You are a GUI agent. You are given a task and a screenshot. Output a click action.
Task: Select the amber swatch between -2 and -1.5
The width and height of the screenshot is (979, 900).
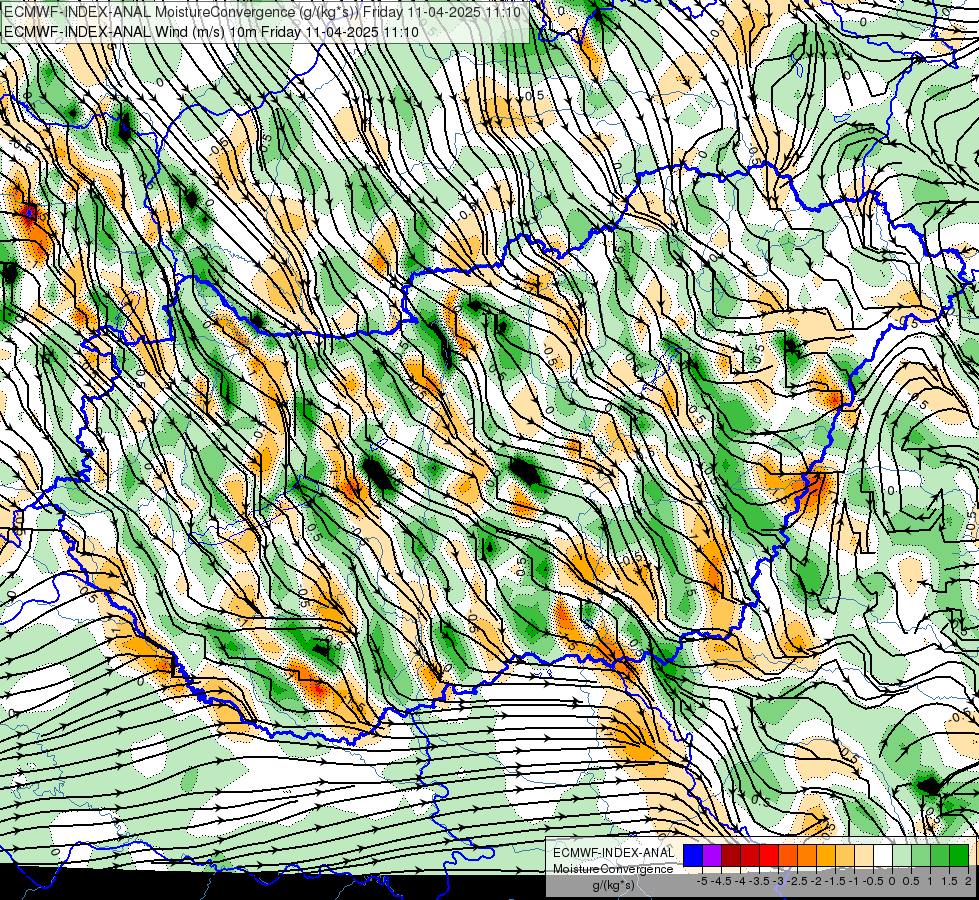pyautogui.click(x=826, y=856)
